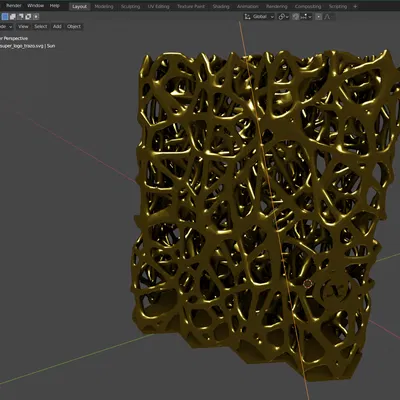Open the viewport Object menu
This screenshot has height=400, width=400.
click(74, 26)
